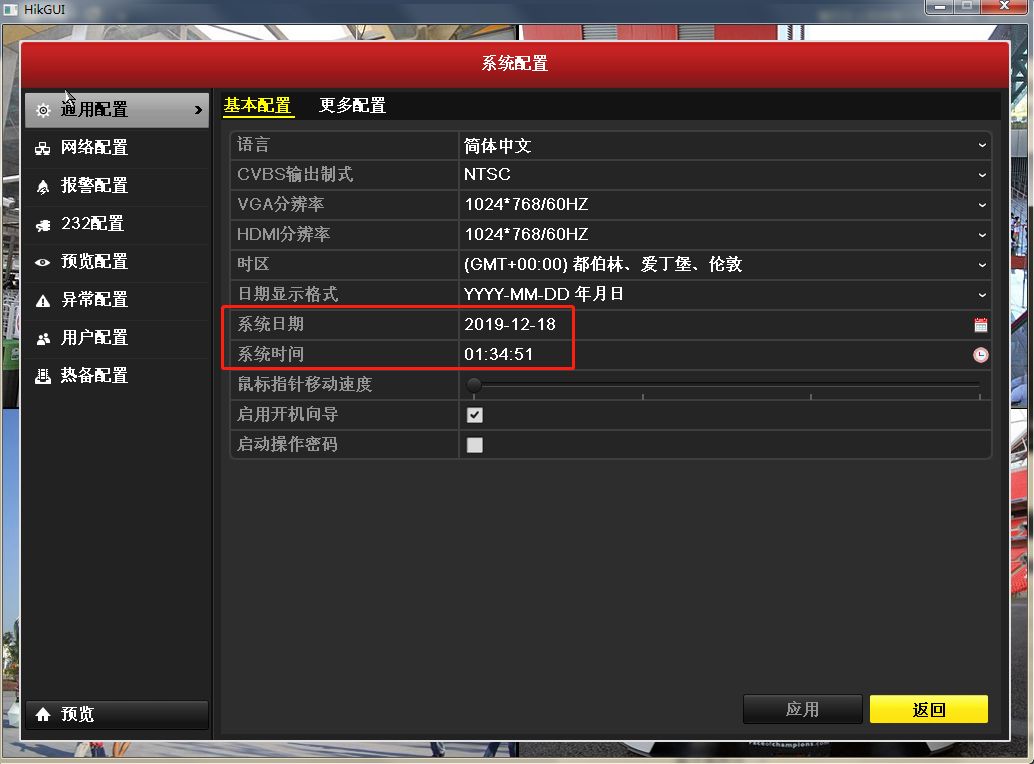The height and width of the screenshot is (764, 1034).
Task: Select the 基本配置 tab
Action: (x=257, y=106)
